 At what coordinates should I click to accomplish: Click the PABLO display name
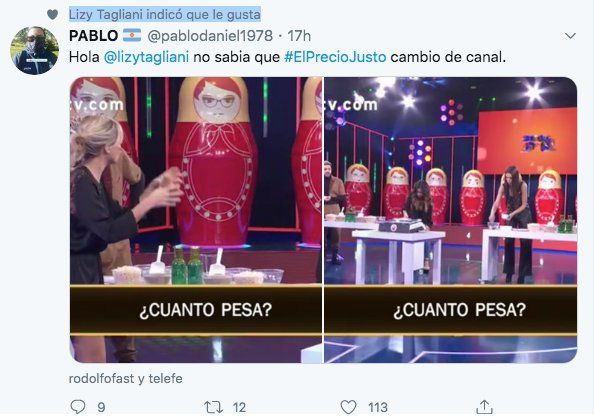pyautogui.click(x=94, y=36)
